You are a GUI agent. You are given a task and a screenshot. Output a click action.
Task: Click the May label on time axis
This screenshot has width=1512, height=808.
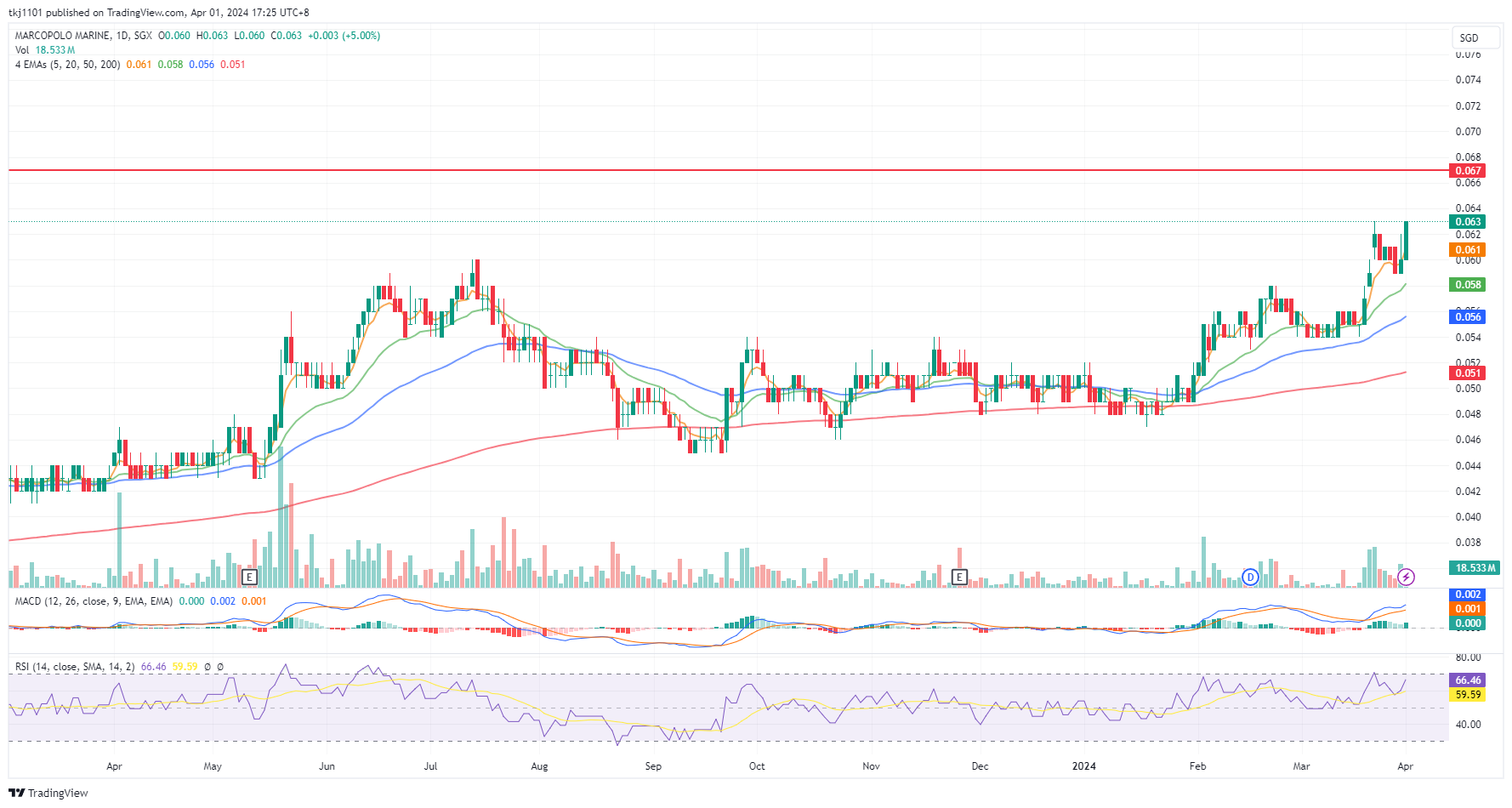pos(213,766)
